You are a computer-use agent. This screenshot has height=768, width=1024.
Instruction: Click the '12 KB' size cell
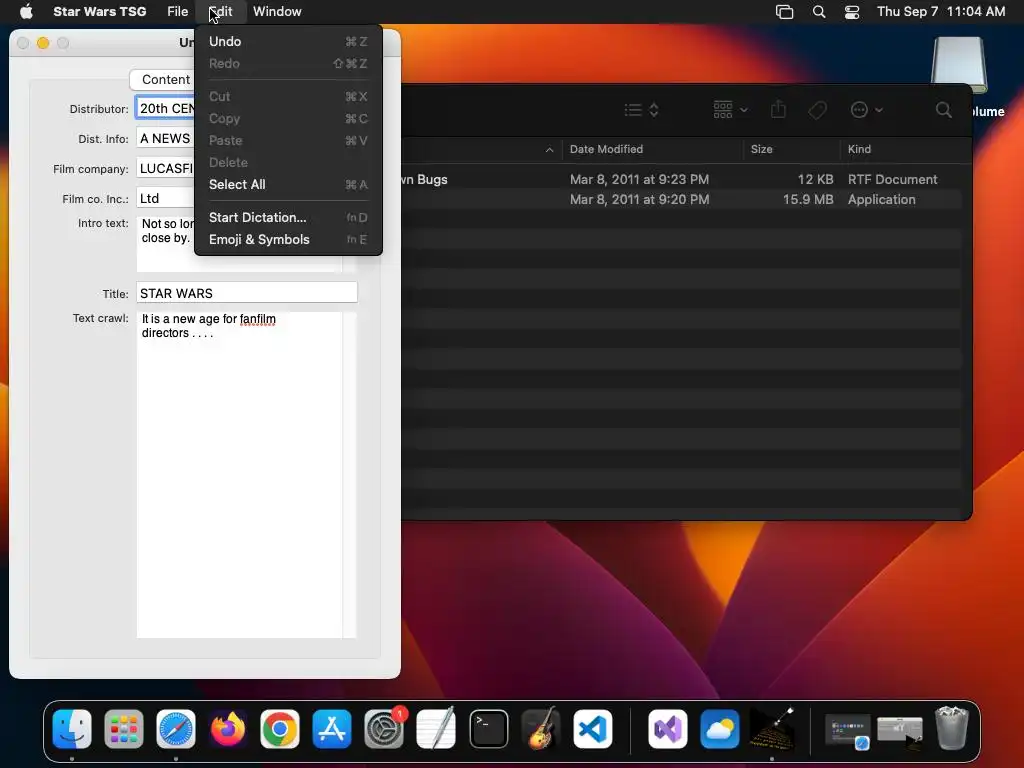815,180
